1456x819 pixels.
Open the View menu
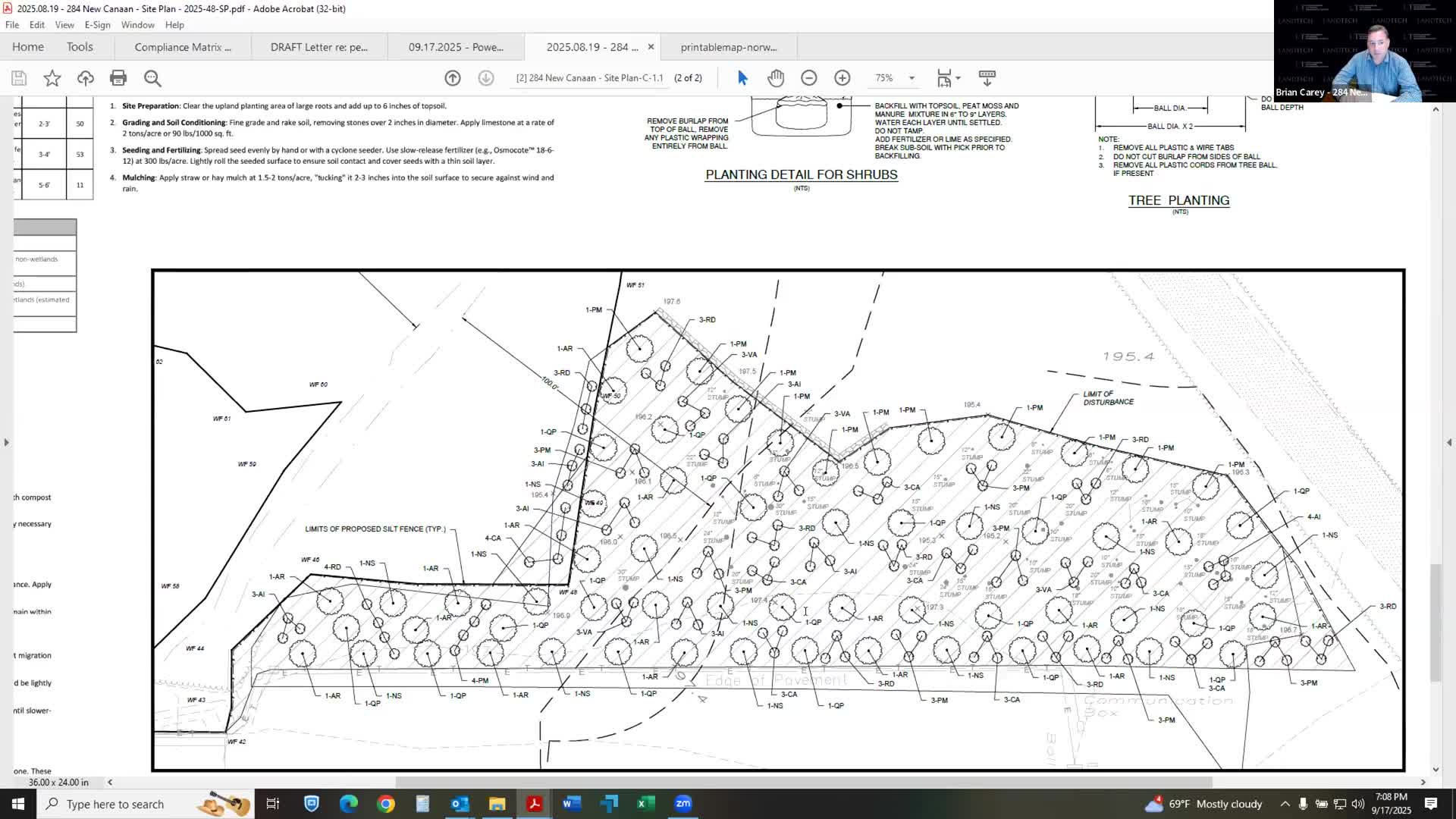tap(64, 25)
